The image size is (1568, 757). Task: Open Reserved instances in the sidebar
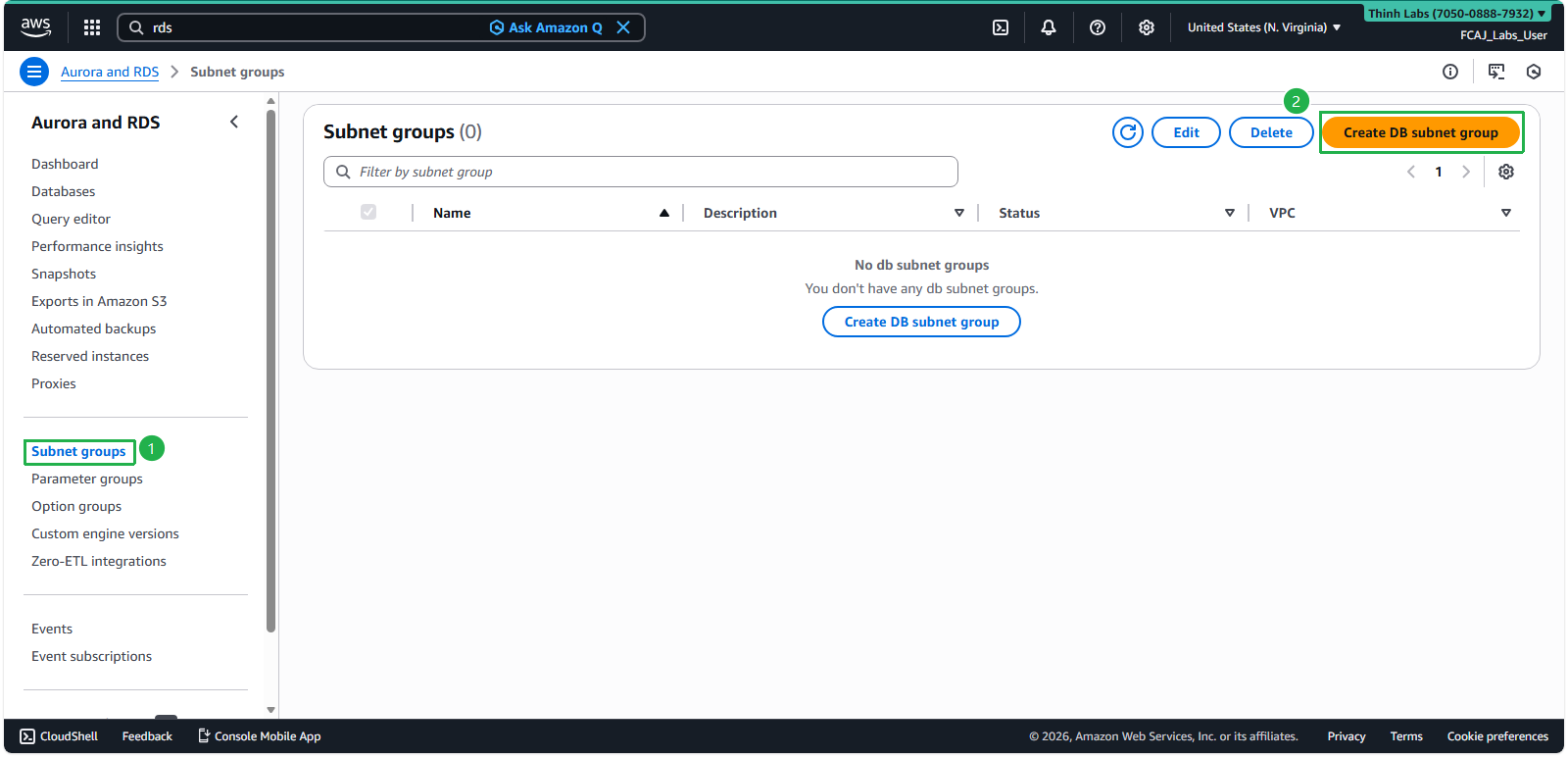90,356
